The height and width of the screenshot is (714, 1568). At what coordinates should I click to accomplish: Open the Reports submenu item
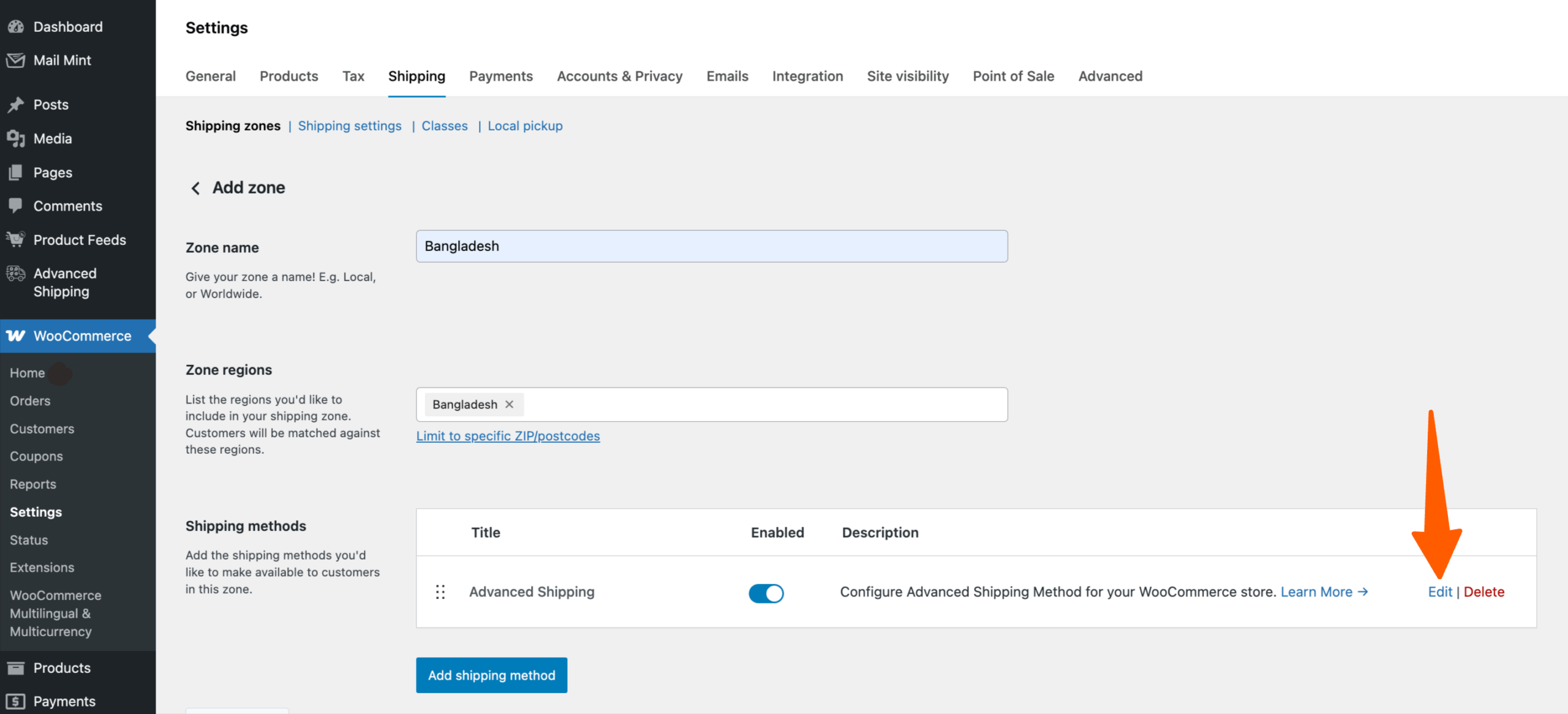point(33,484)
